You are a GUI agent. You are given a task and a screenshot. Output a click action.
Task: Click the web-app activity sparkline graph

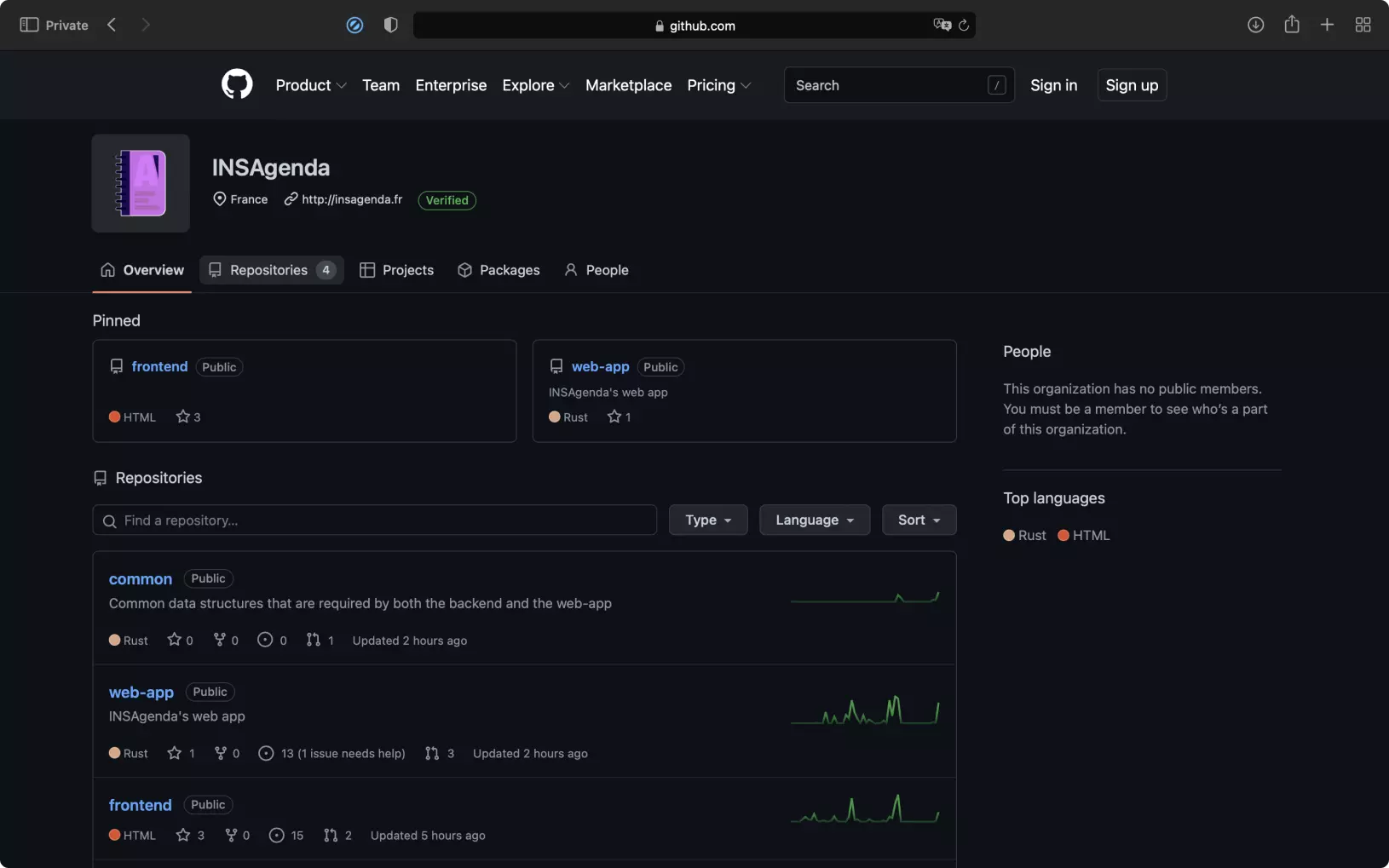[x=865, y=710]
